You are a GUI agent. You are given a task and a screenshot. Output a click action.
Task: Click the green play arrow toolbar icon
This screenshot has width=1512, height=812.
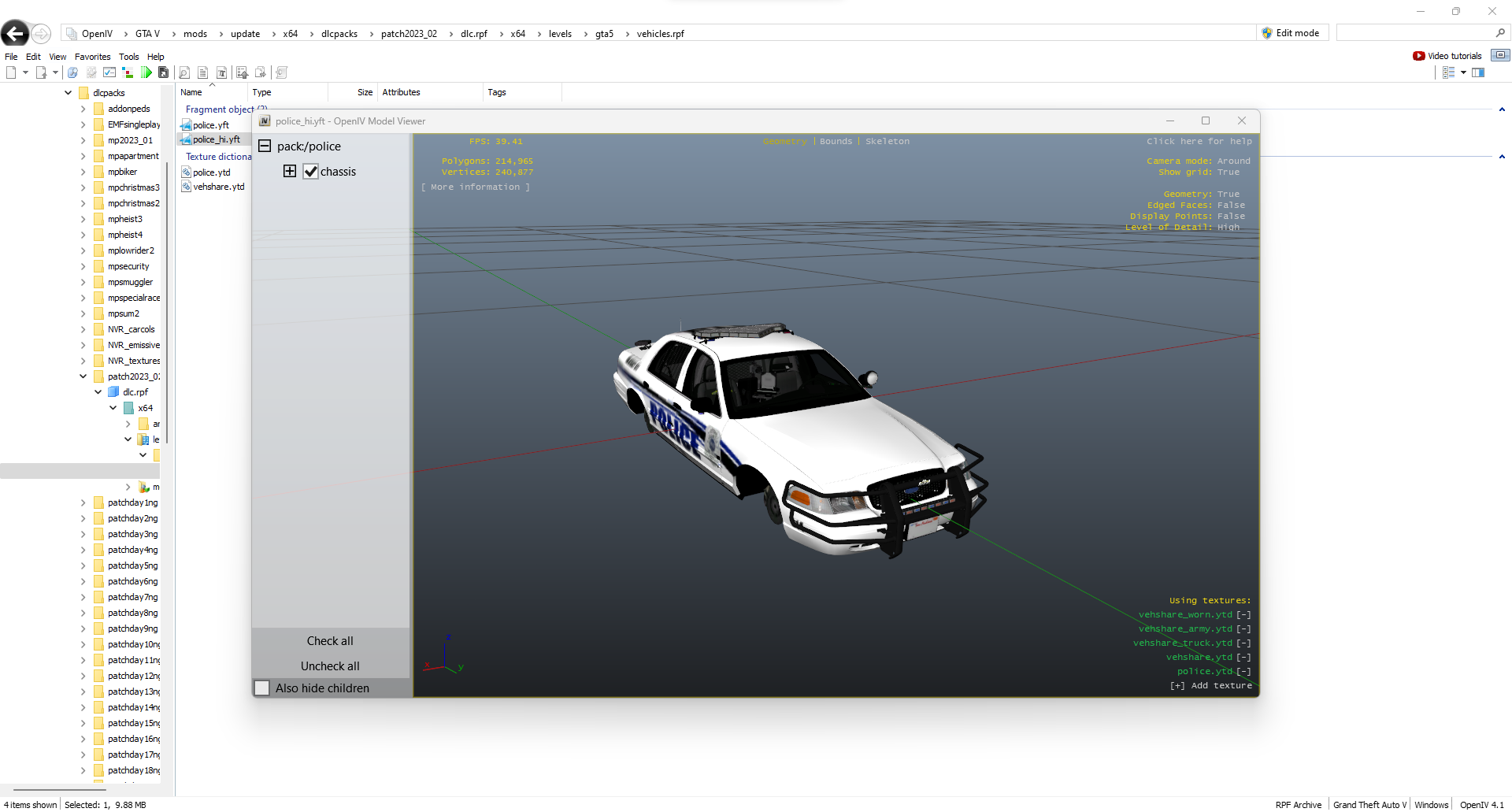[146, 72]
